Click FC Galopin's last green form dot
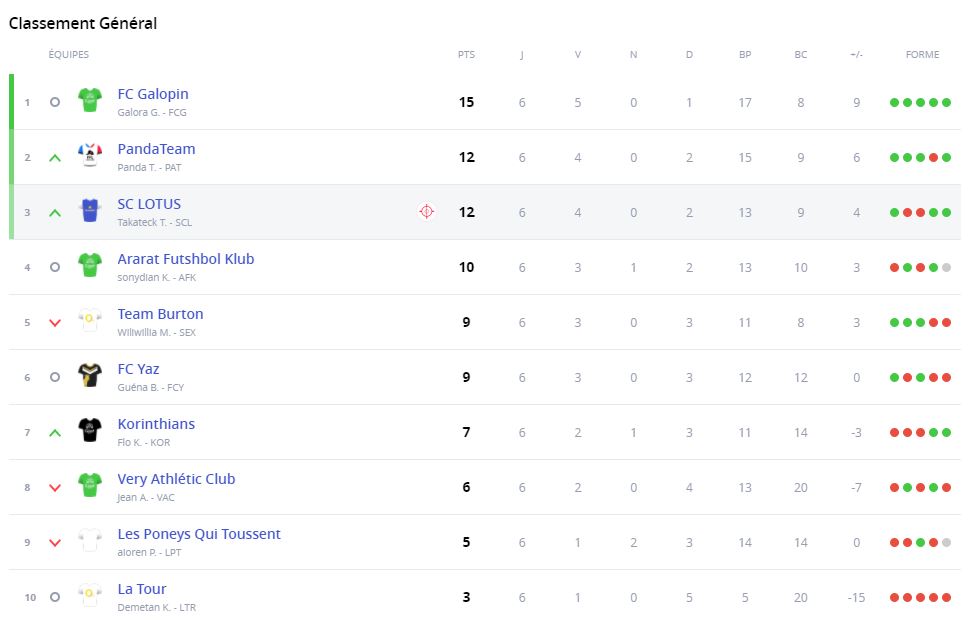This screenshot has width=972, height=625. pos(946,102)
